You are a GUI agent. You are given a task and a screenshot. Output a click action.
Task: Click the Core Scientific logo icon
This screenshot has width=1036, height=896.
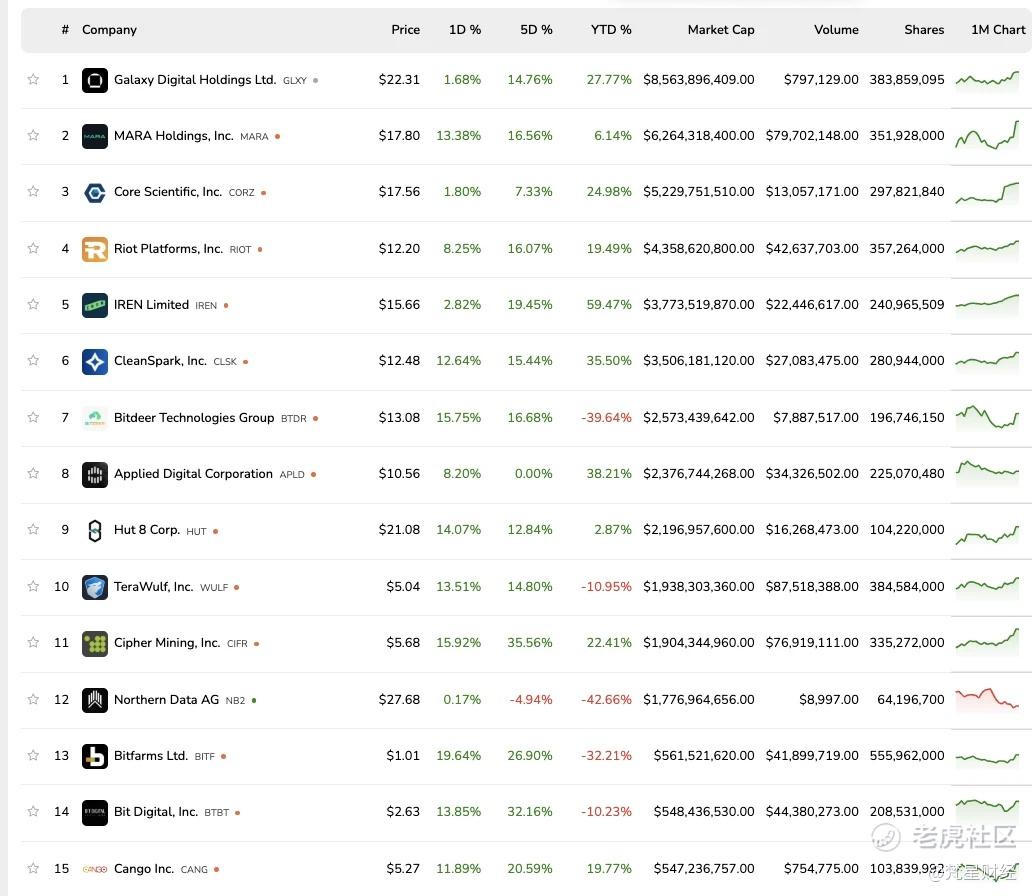[x=94, y=193]
